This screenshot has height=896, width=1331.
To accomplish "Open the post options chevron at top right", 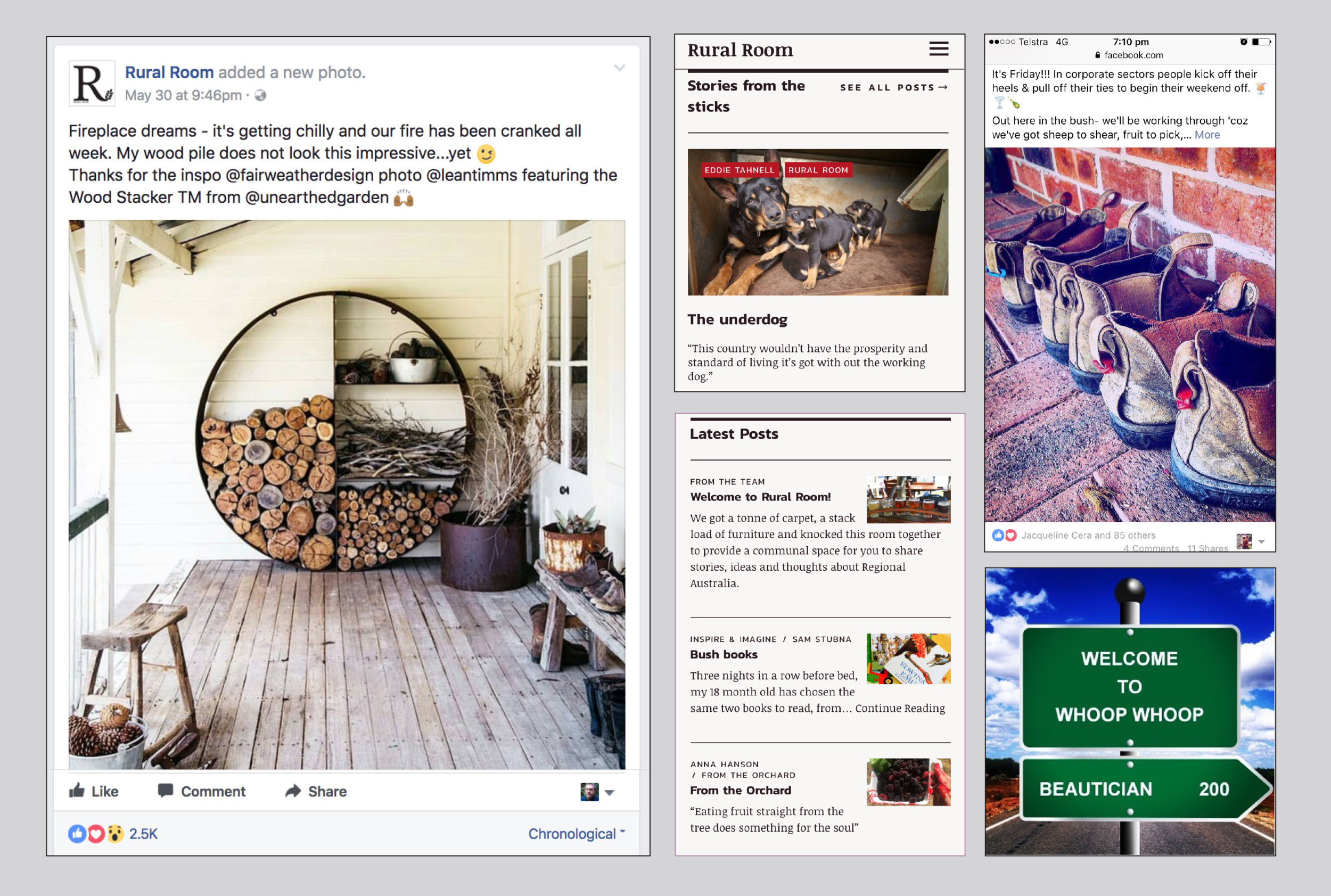I will coord(620,68).
